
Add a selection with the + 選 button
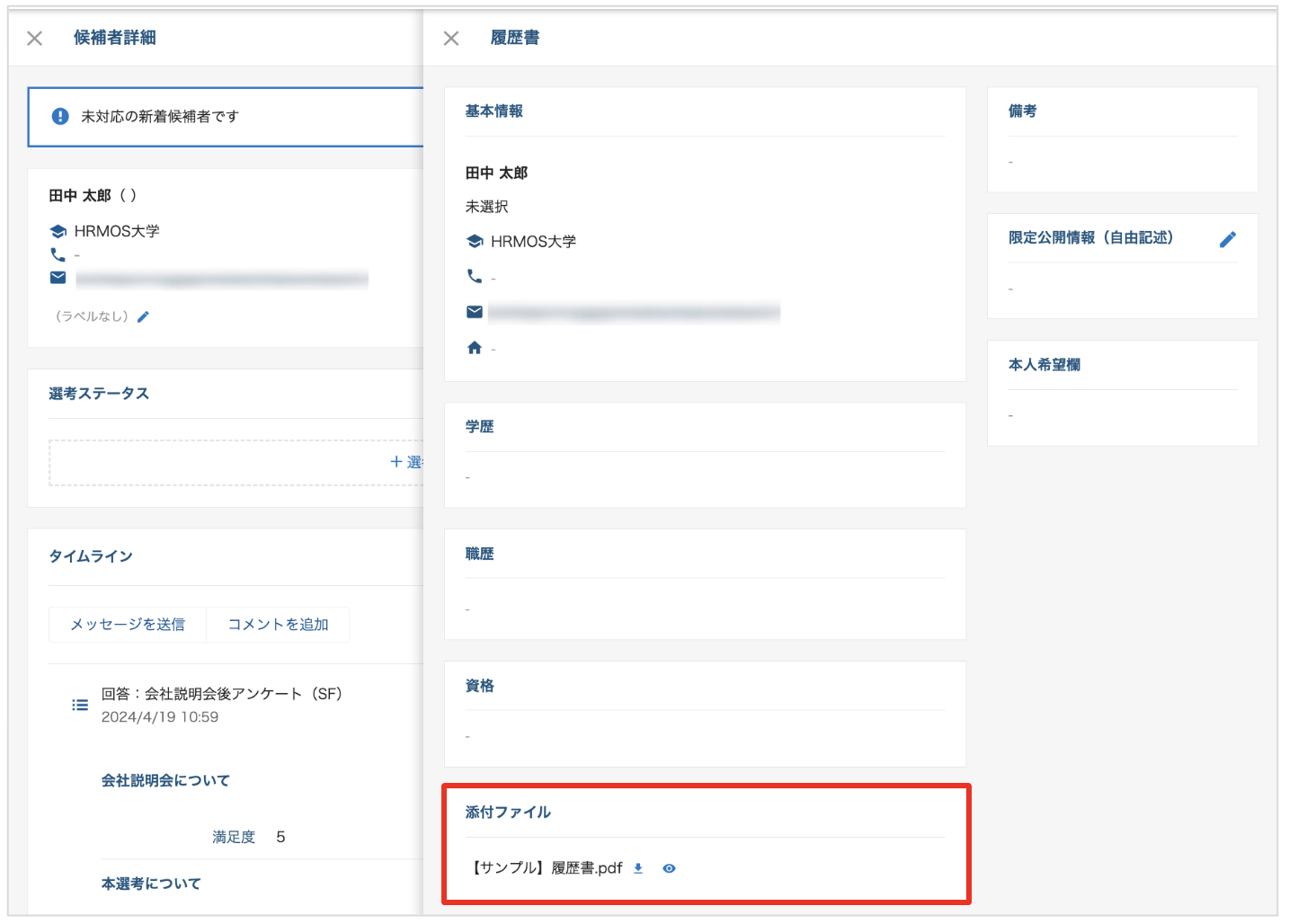[x=406, y=462]
